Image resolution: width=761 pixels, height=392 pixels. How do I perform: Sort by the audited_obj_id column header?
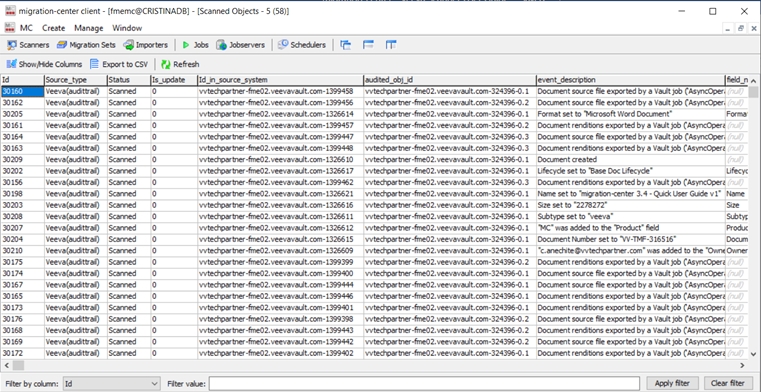click(450, 80)
